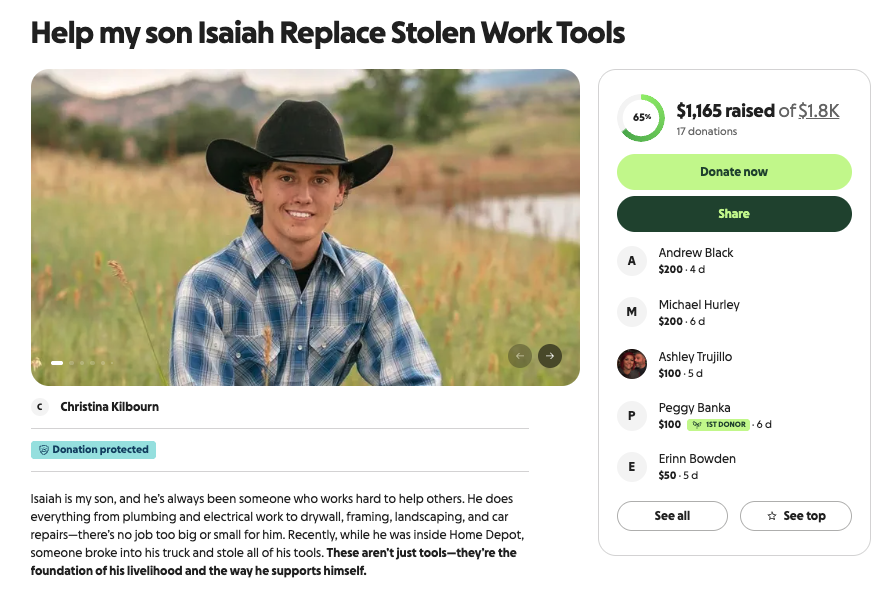Show top donations with See top
Image resolution: width=896 pixels, height=594 pixels.
tap(796, 516)
